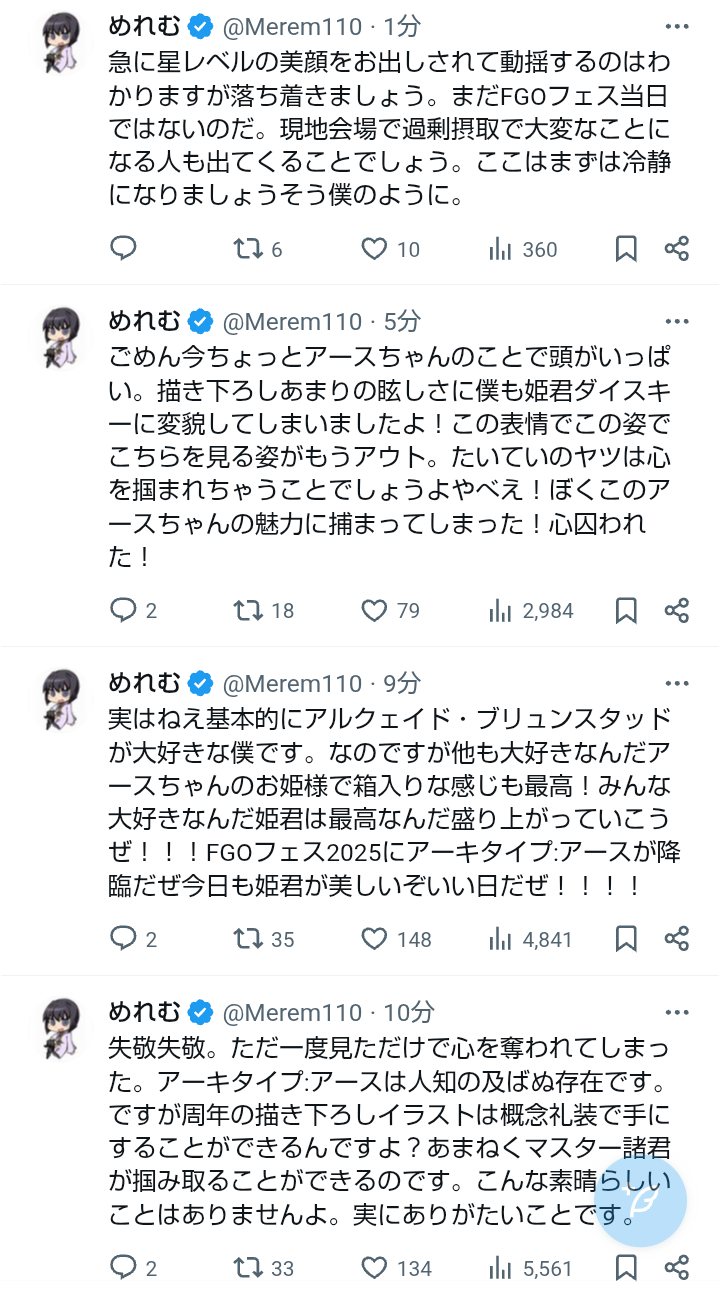Like the post with 148 likes

(x=374, y=939)
